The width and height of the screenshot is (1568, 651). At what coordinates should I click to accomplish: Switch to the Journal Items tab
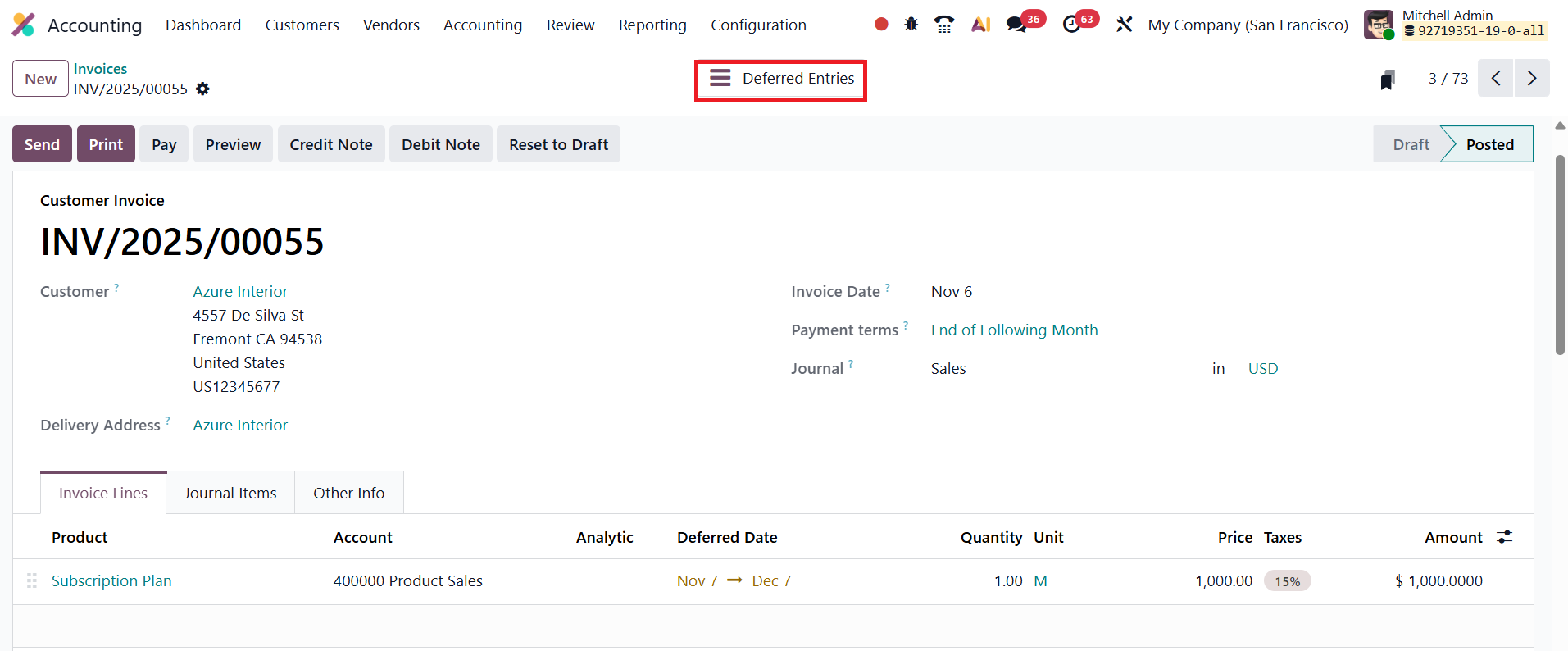click(230, 493)
